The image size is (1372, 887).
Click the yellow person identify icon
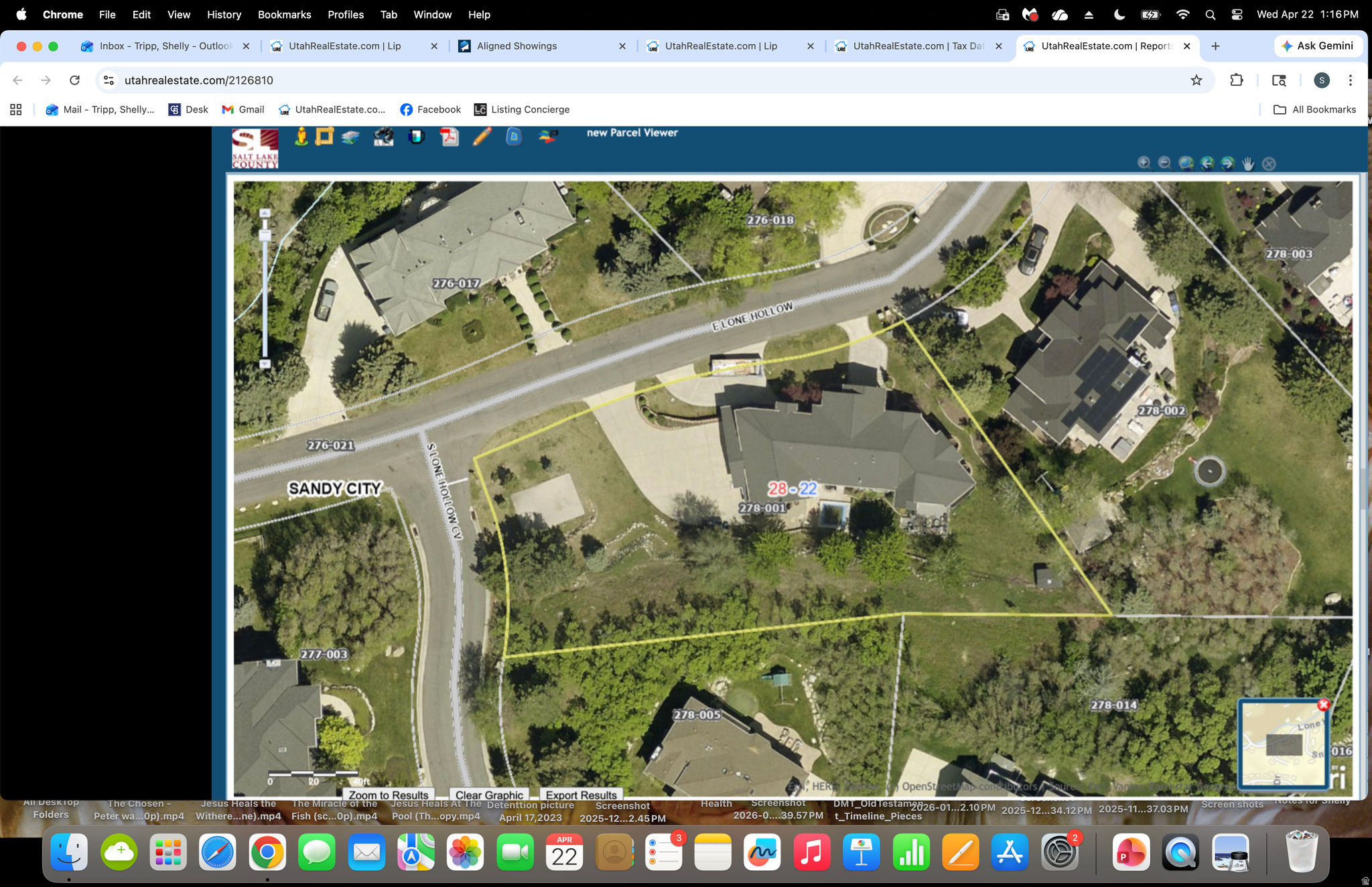(301, 136)
